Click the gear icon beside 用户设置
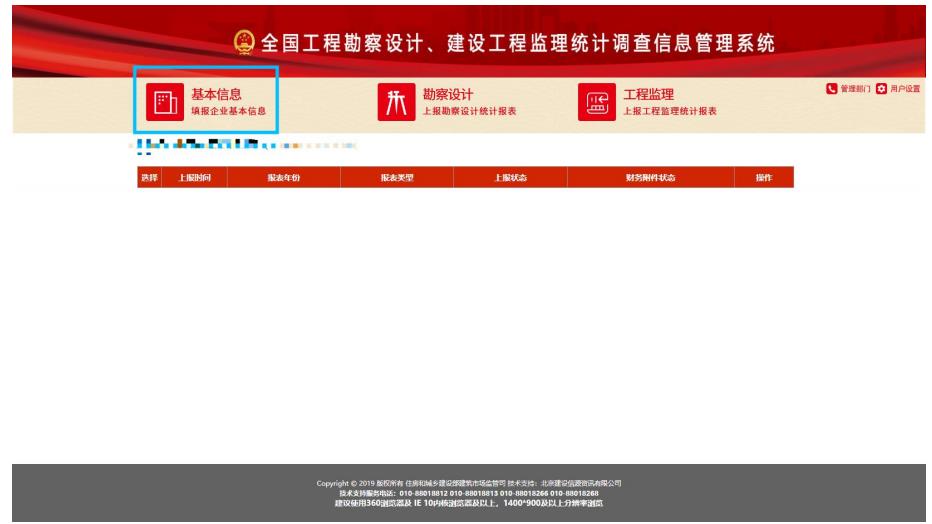 tap(880, 89)
